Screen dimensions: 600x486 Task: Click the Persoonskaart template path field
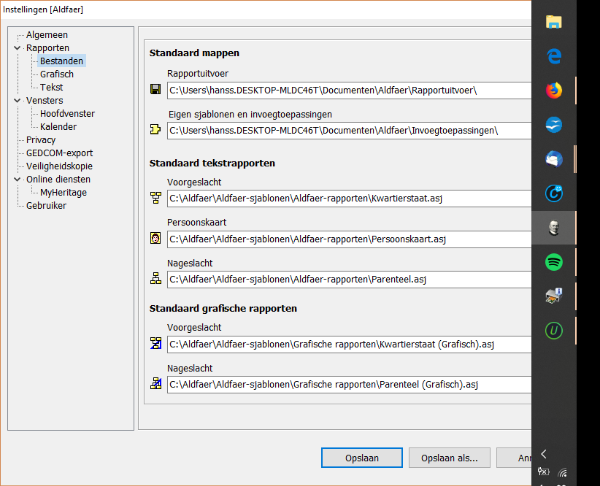coord(348,239)
